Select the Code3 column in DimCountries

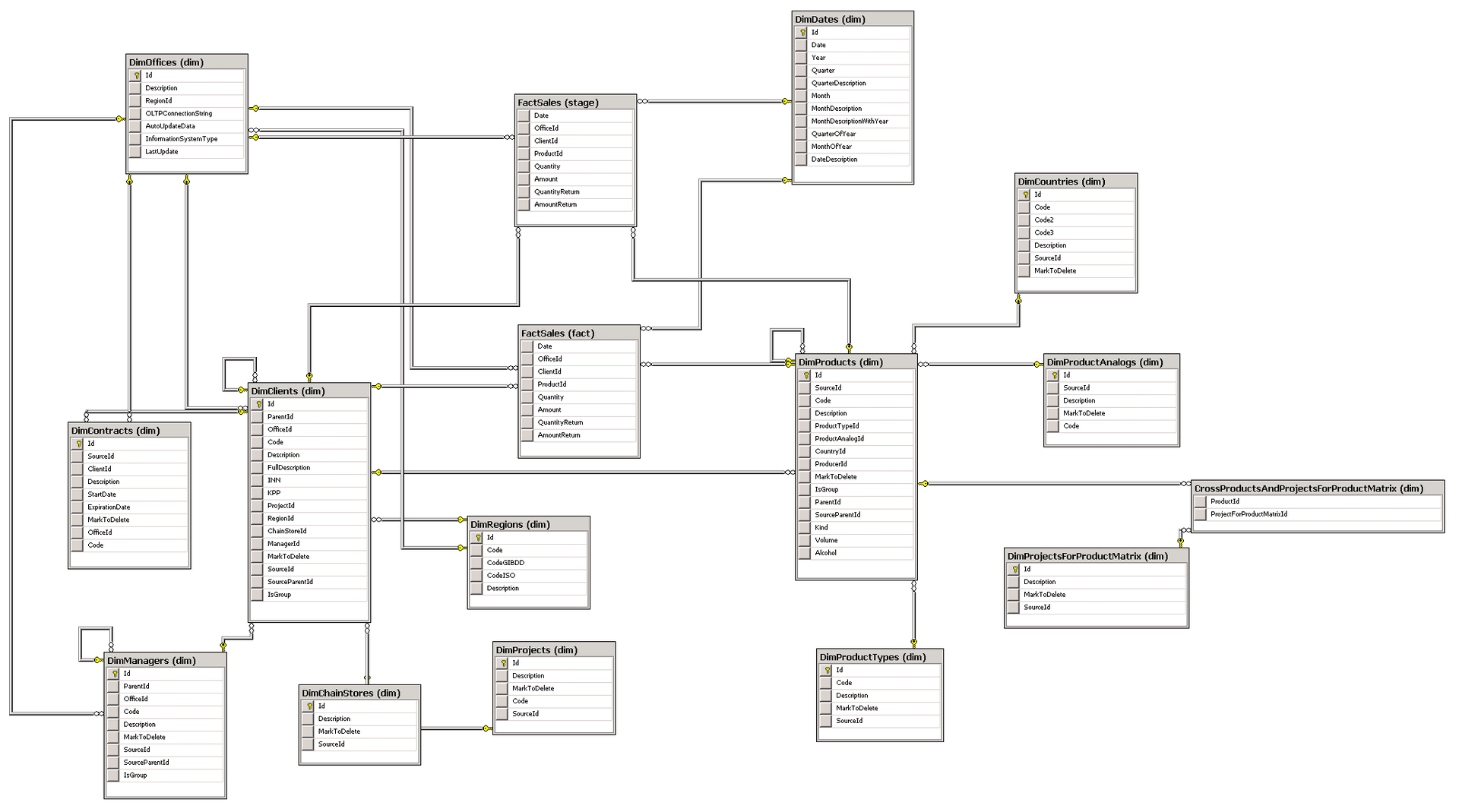[1076, 233]
